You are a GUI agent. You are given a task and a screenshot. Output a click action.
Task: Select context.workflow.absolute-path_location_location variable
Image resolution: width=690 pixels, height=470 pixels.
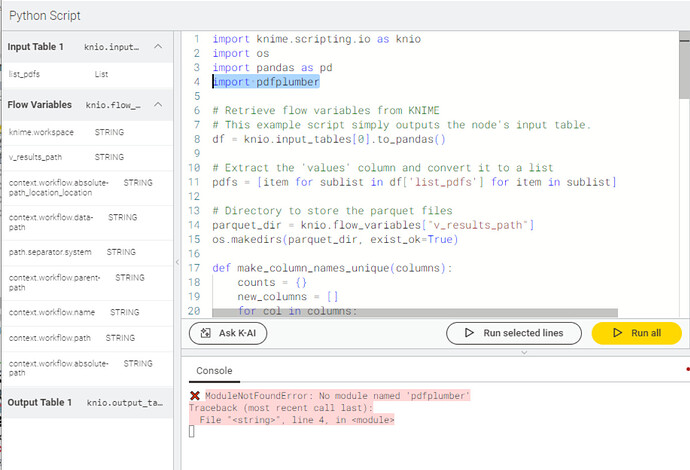(88, 187)
